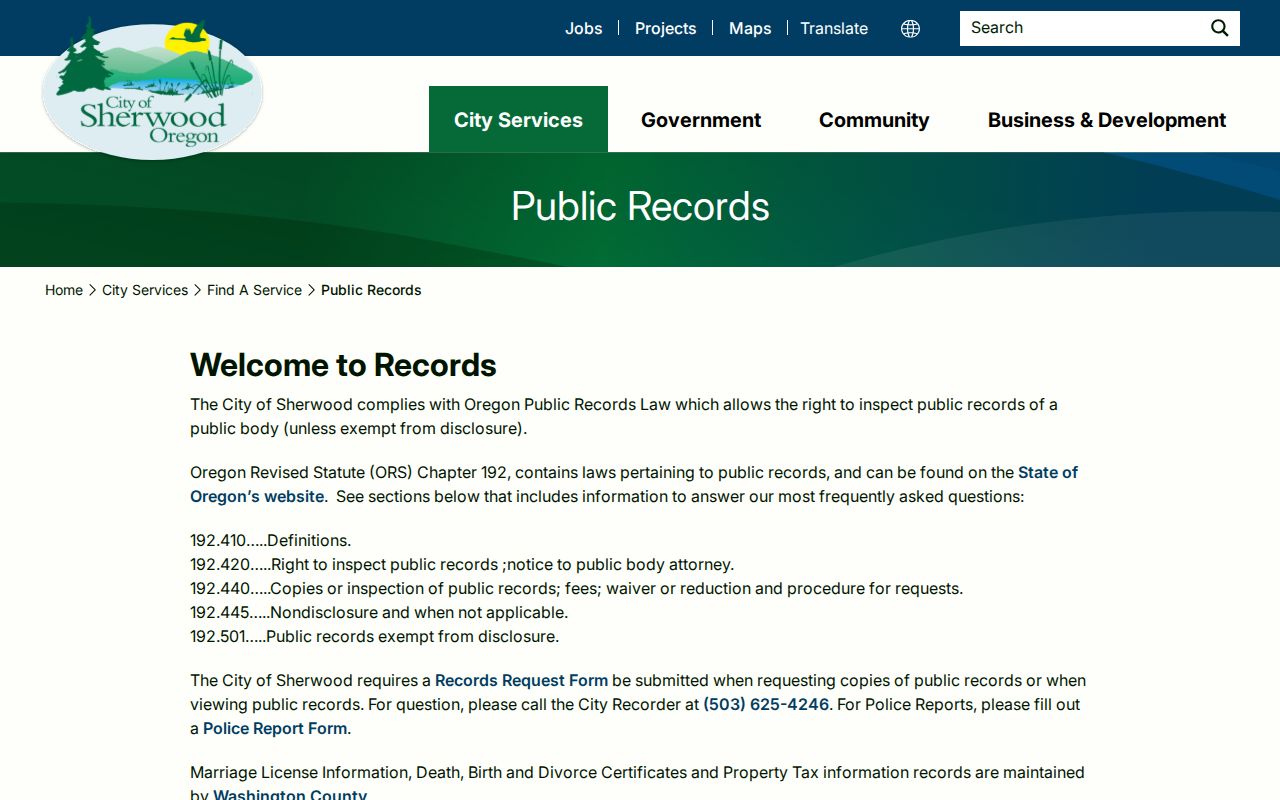Open the Business & Development menu
Screen dimensions: 1280x800
tap(1107, 120)
